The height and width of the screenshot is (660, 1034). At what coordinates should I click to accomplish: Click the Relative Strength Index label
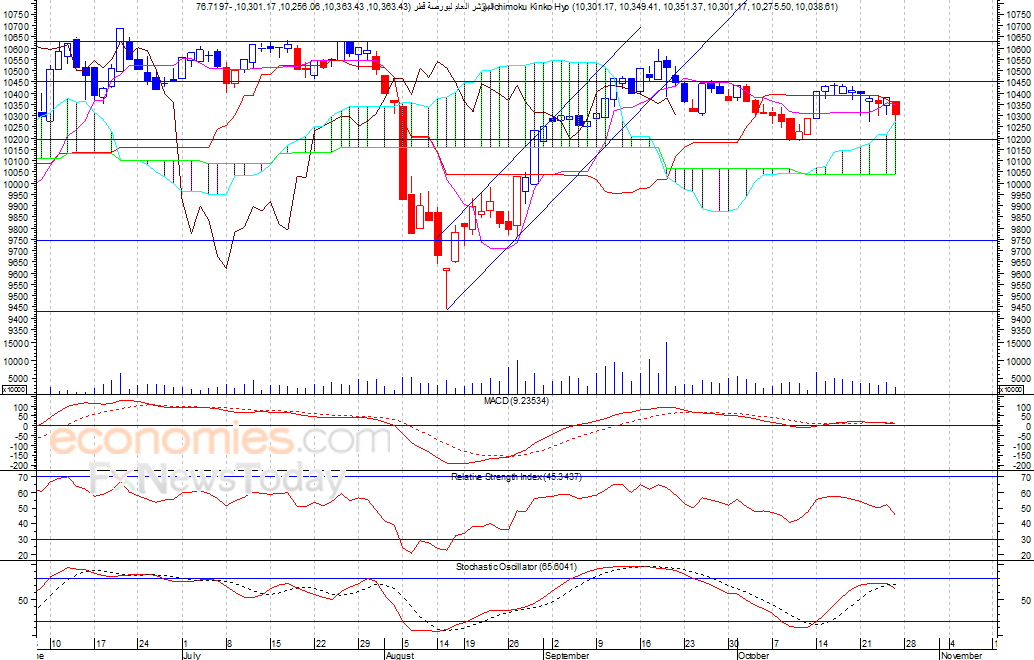point(516,476)
